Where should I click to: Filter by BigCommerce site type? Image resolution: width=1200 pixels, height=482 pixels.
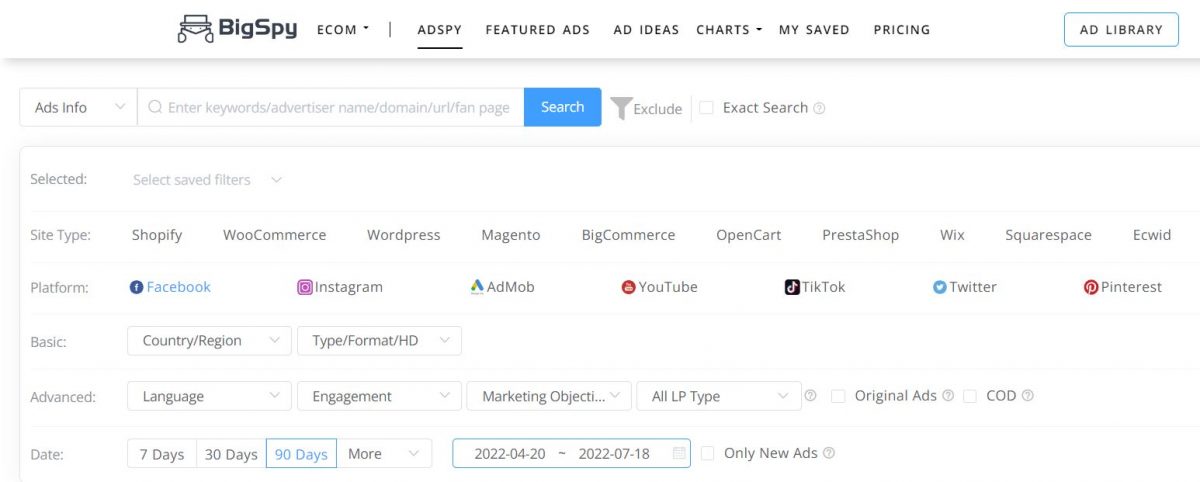point(628,235)
